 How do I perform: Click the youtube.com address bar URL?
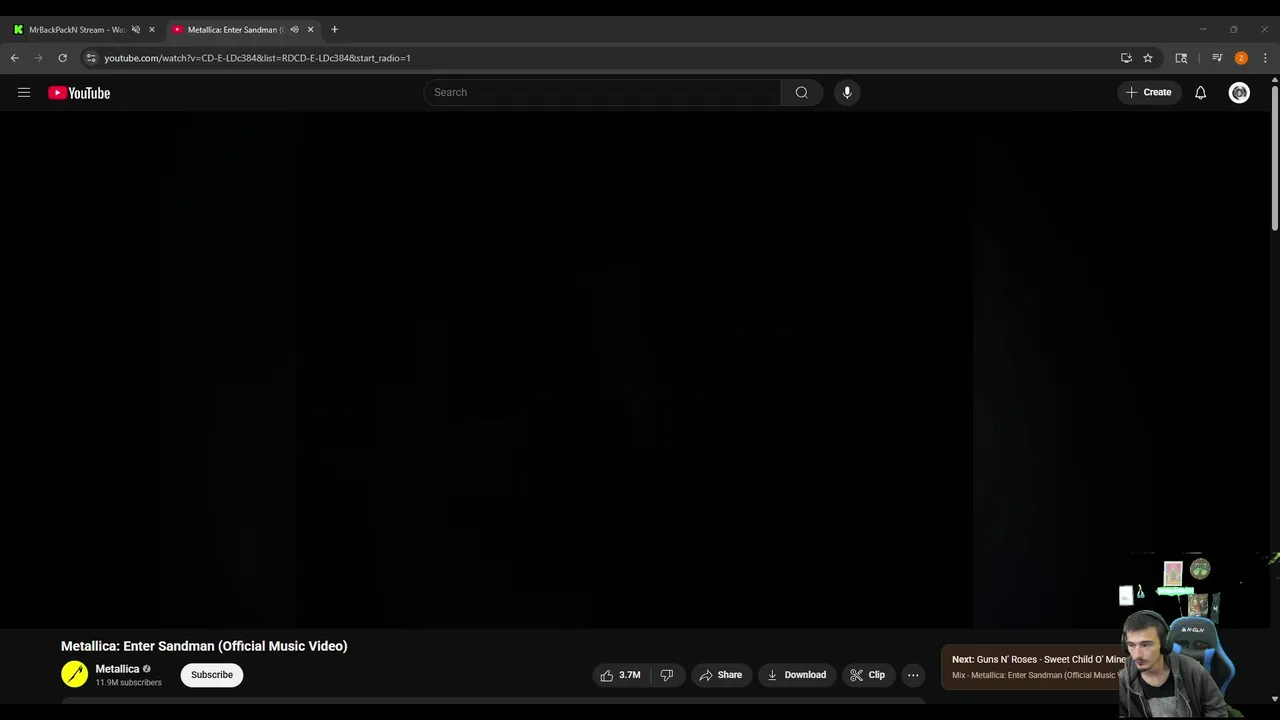(x=257, y=58)
